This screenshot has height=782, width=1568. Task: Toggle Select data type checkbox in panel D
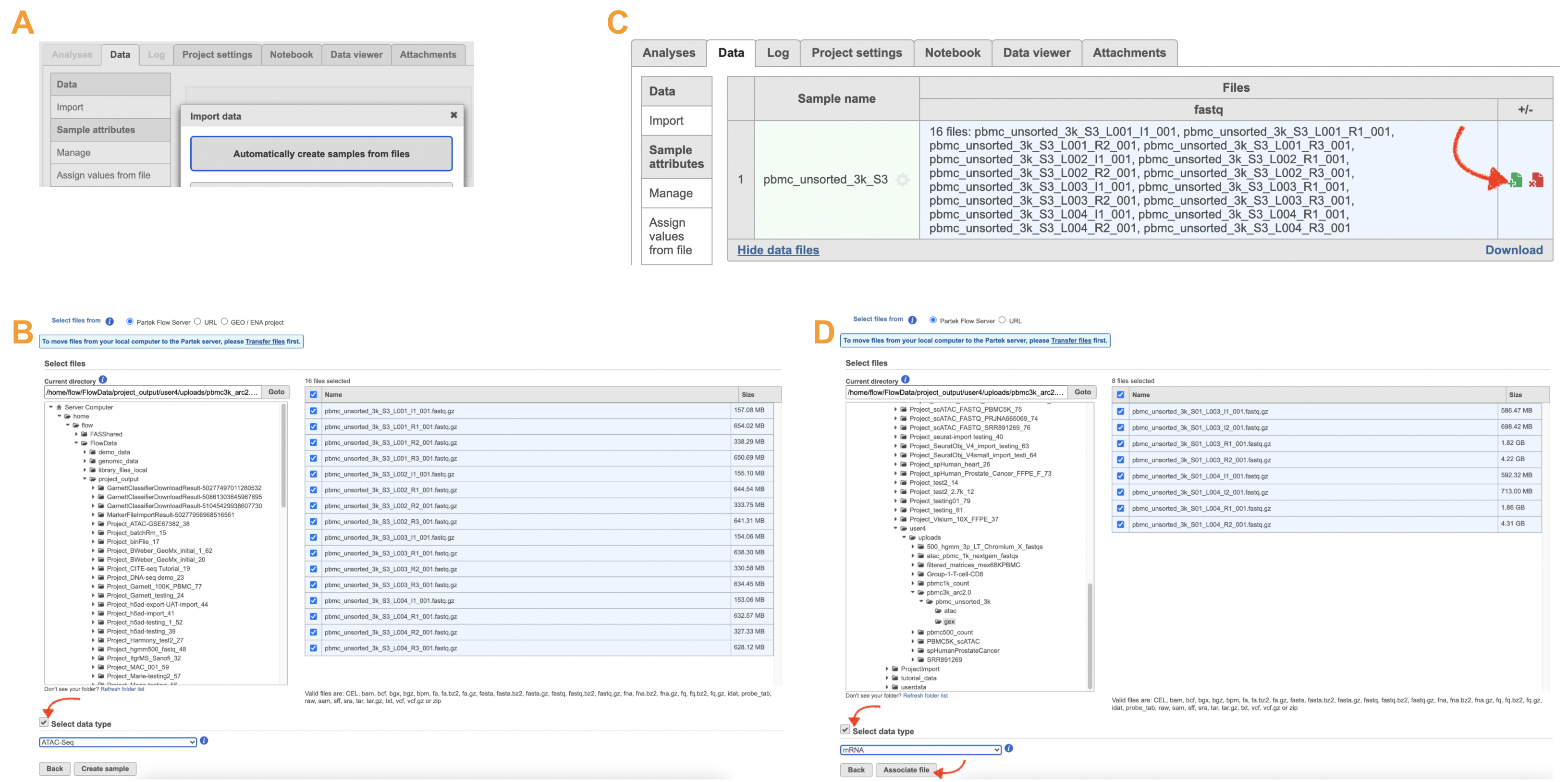coord(845,730)
